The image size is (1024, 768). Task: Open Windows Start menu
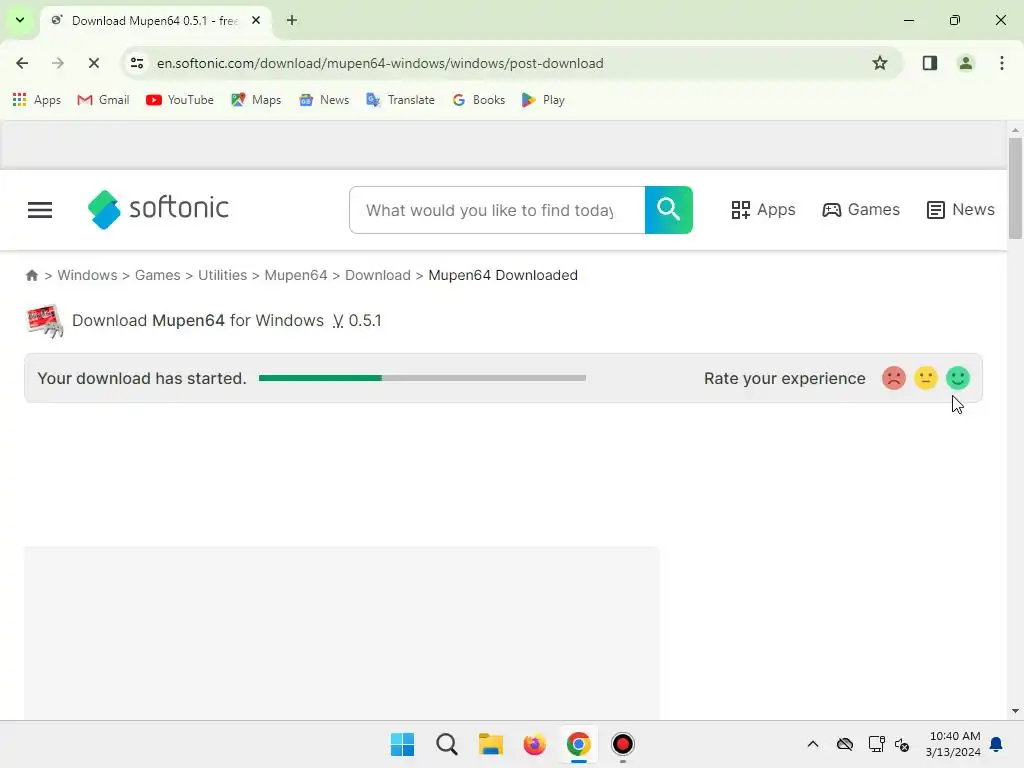click(x=402, y=744)
